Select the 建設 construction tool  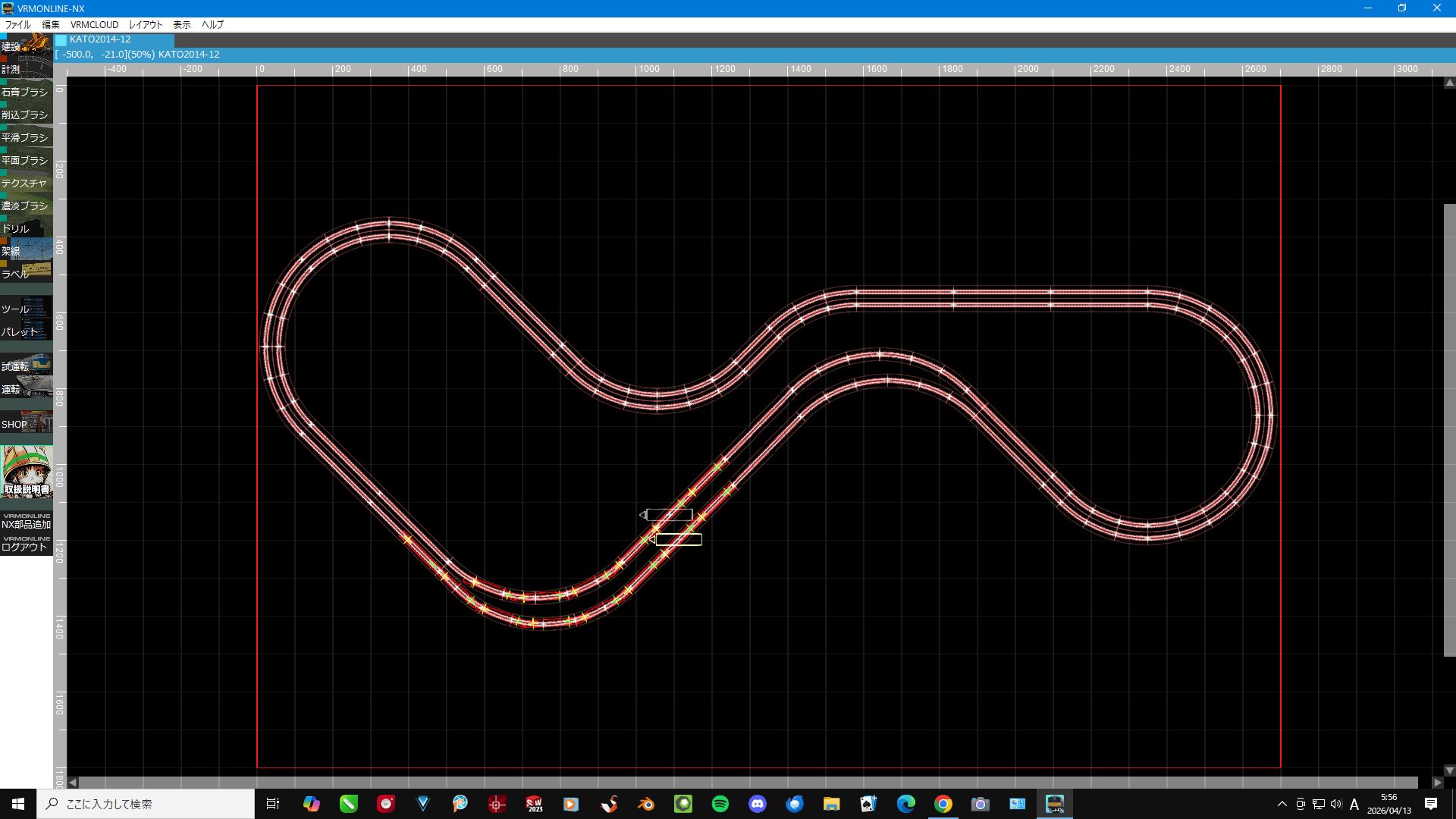[27, 45]
